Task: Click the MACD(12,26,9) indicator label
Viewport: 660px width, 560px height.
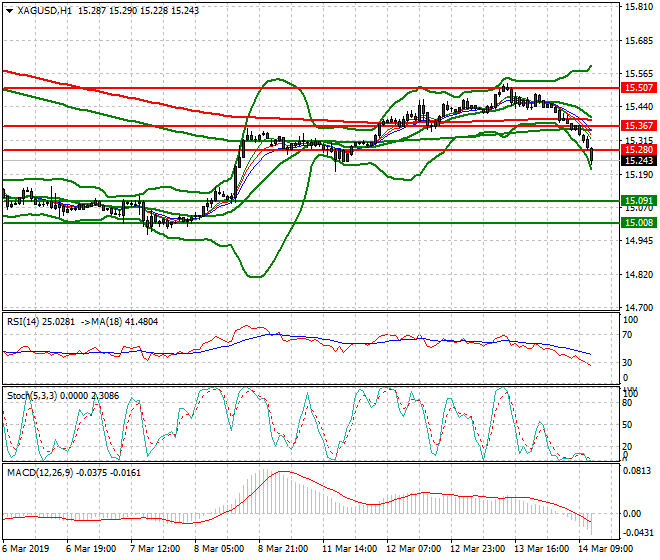Action: (x=40, y=473)
